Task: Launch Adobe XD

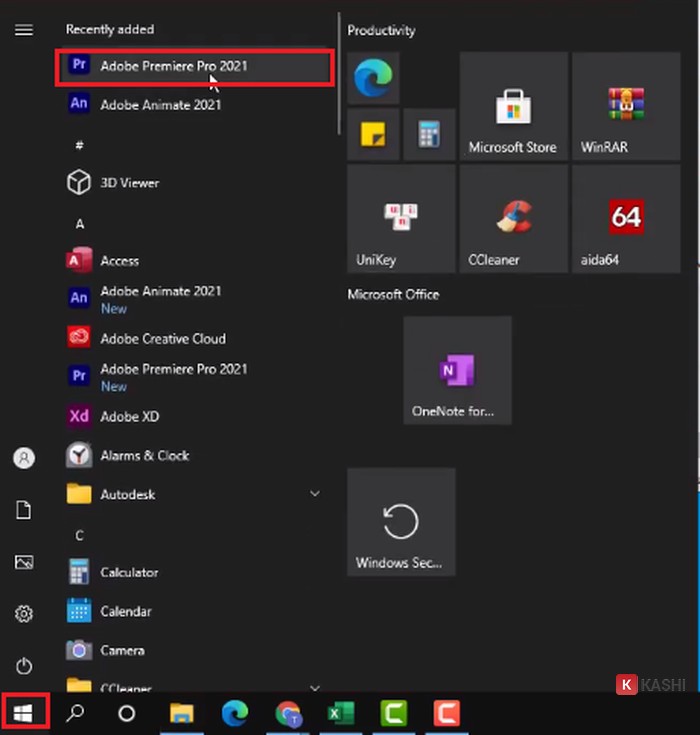Action: (195, 416)
